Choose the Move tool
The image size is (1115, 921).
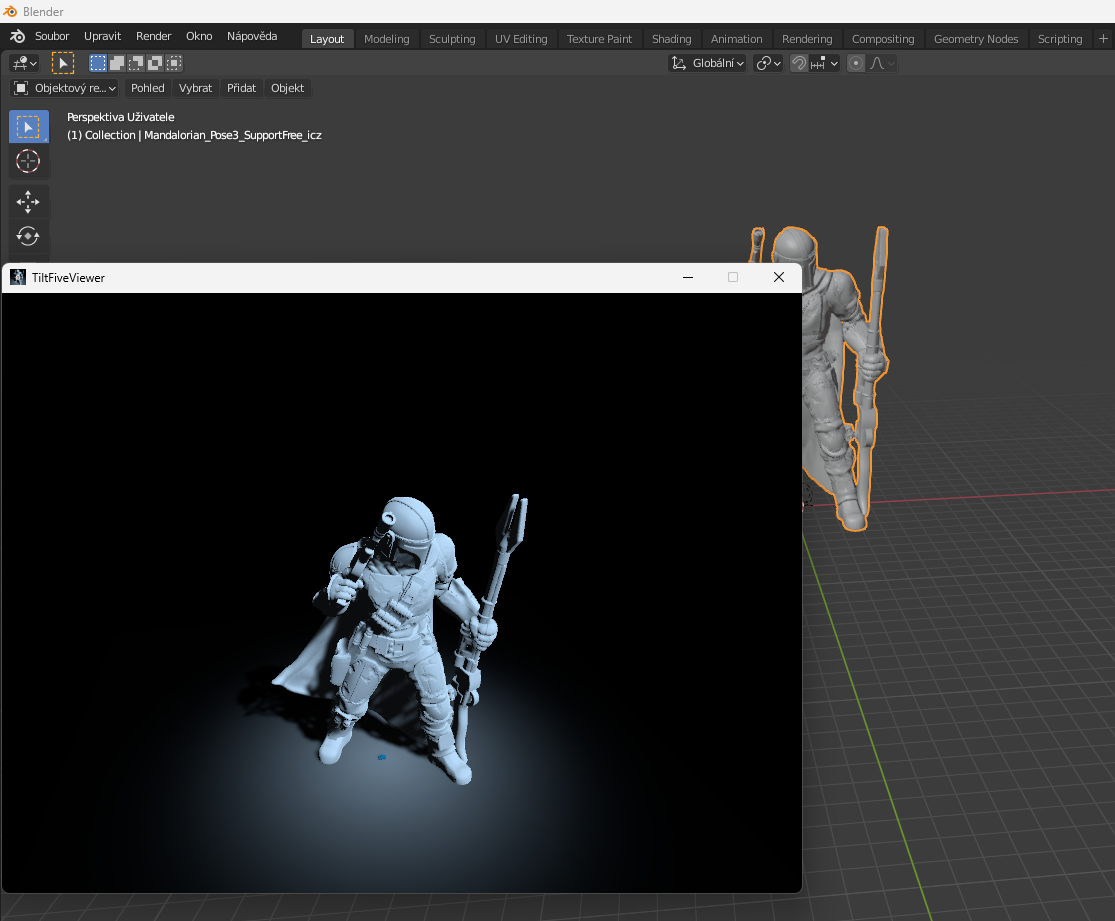28,202
